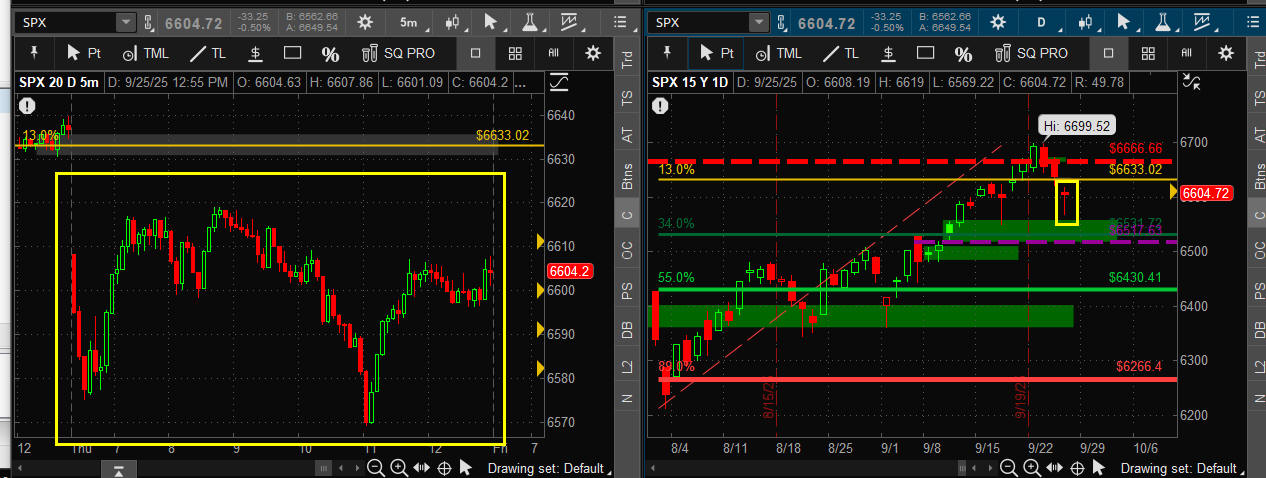
Task: Expand the SPX symbol dropdown on left chart
Action: 126,22
